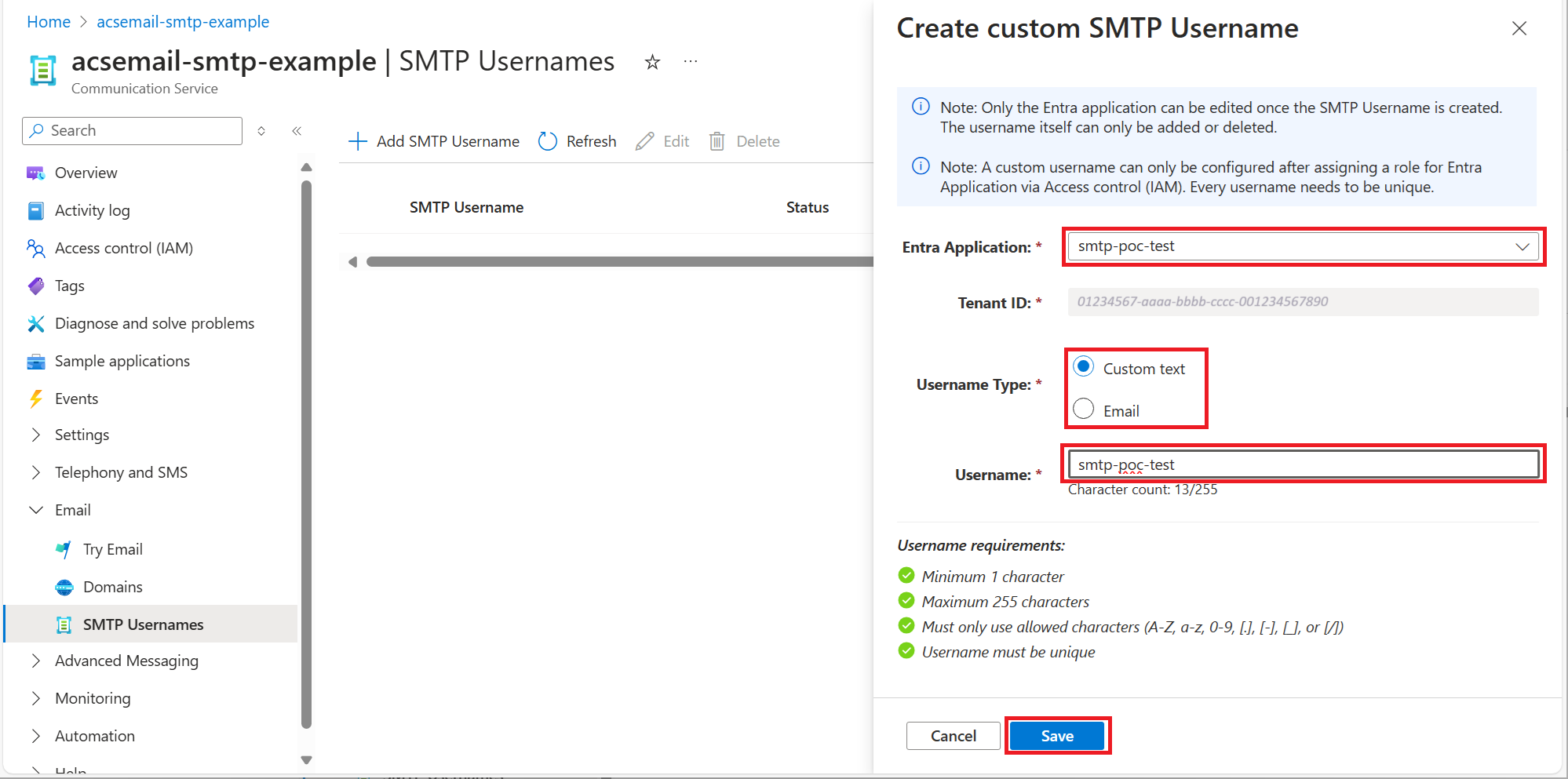Open the more options ellipsis menu
Screen dimensions: 1568x779
[690, 61]
